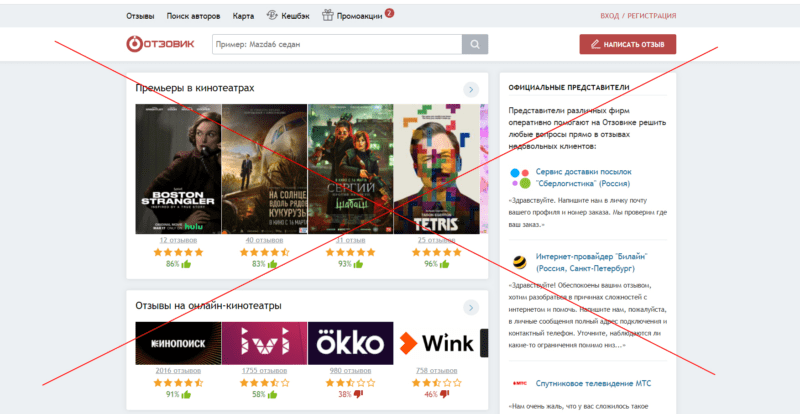Click the Отзывы на онлайн-кинотеатры heading
Screen dimensions: 800x414
point(208,306)
